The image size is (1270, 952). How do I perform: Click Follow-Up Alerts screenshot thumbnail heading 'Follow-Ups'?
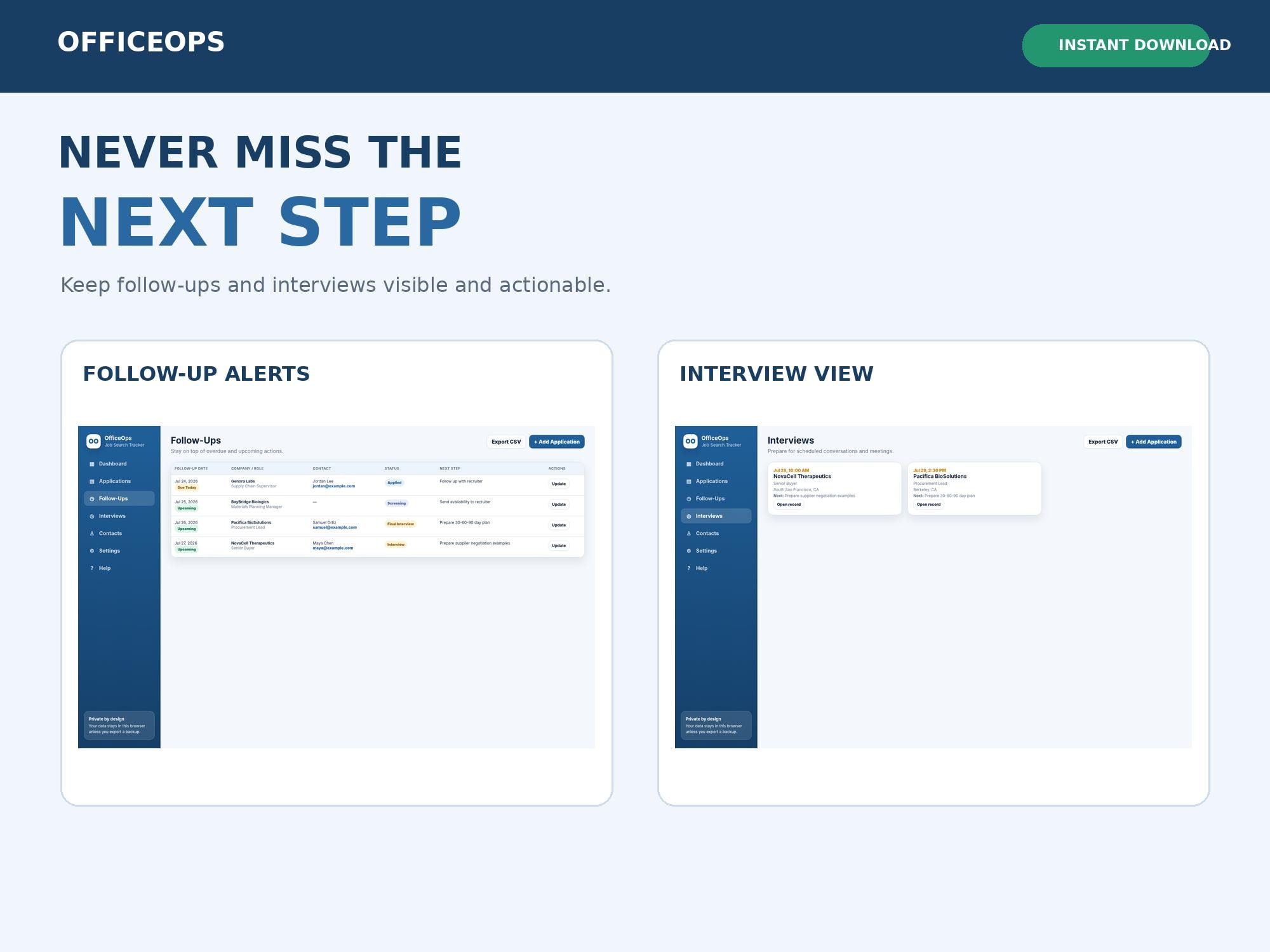click(196, 440)
